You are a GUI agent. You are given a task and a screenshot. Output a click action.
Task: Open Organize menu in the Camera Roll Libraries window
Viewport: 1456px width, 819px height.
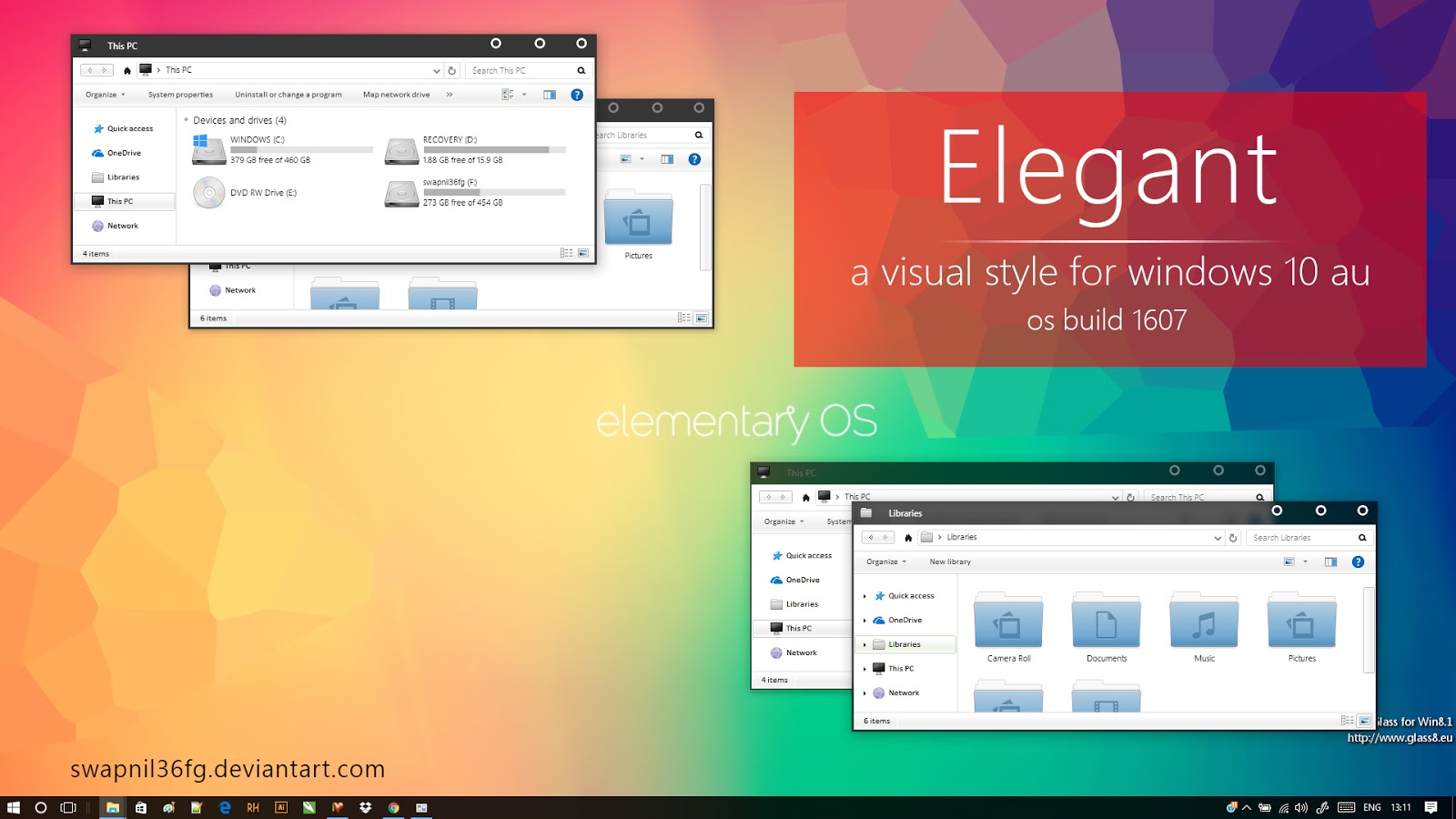coord(886,562)
